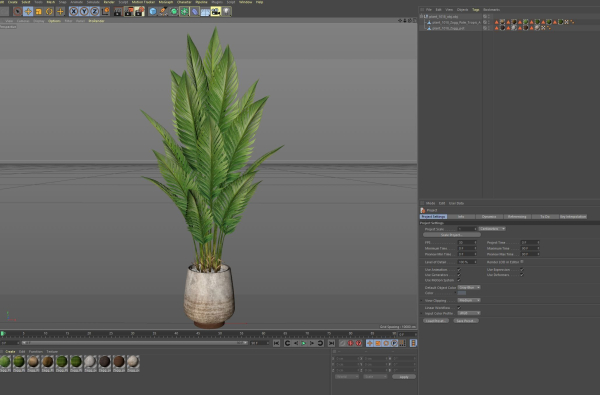This screenshot has width=600, height=395.
Task: Click the green Play Forwards button
Action: [303, 343]
